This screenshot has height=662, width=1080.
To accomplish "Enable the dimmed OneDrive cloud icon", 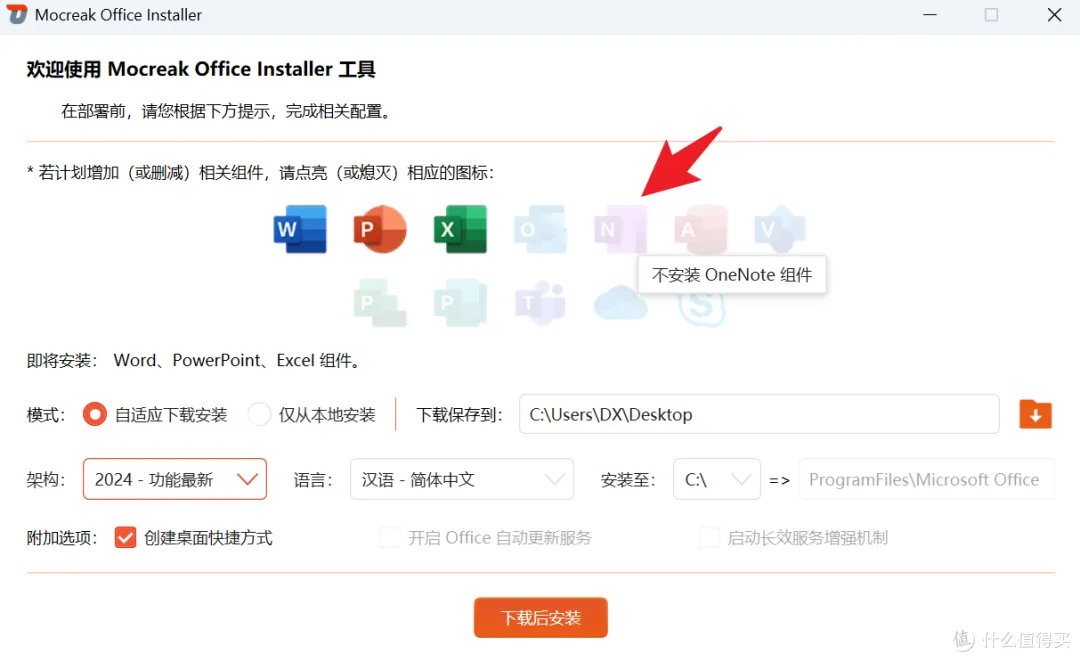I will (x=621, y=304).
